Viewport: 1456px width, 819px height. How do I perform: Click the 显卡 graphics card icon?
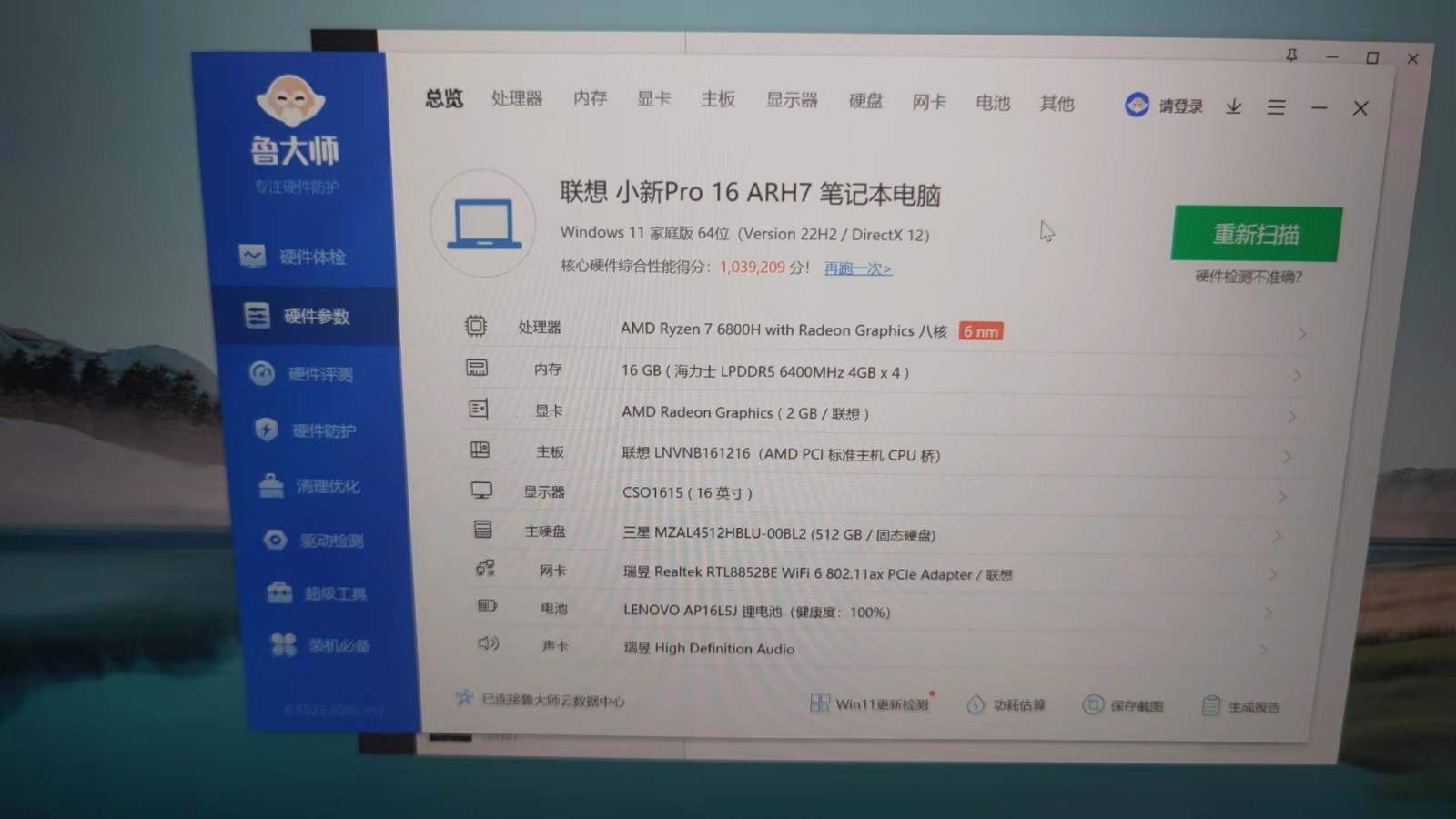[x=479, y=409]
